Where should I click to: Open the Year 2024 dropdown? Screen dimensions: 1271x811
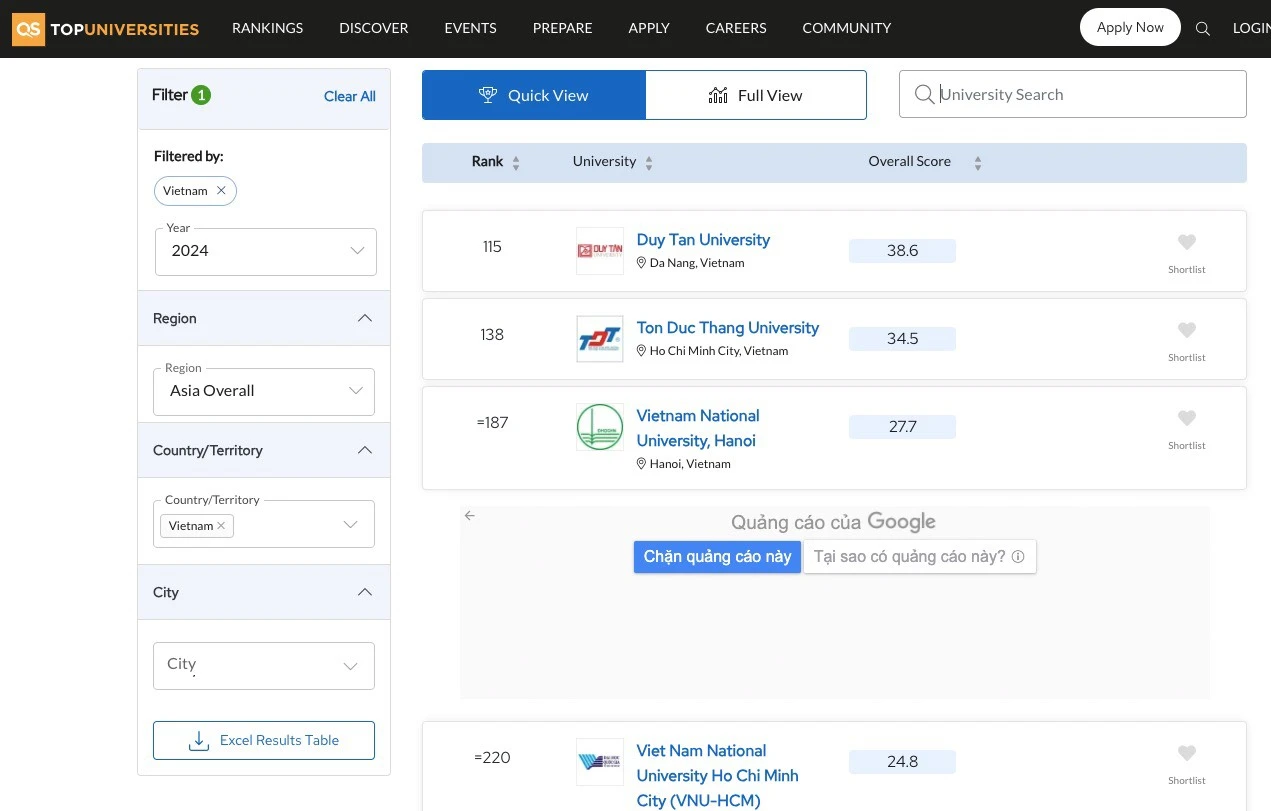tap(266, 251)
